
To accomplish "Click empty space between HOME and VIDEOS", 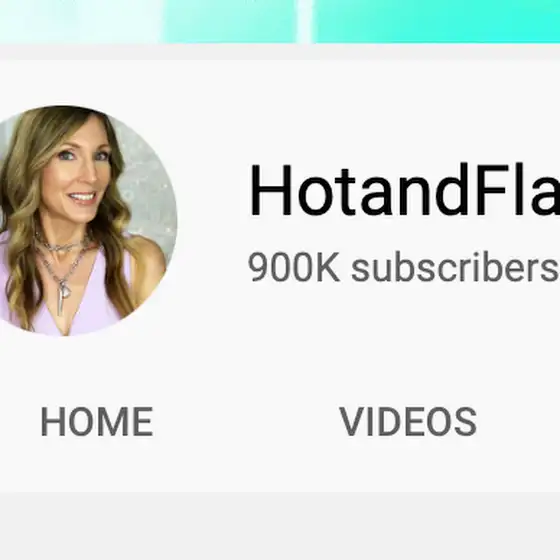I will pyautogui.click(x=246, y=421).
